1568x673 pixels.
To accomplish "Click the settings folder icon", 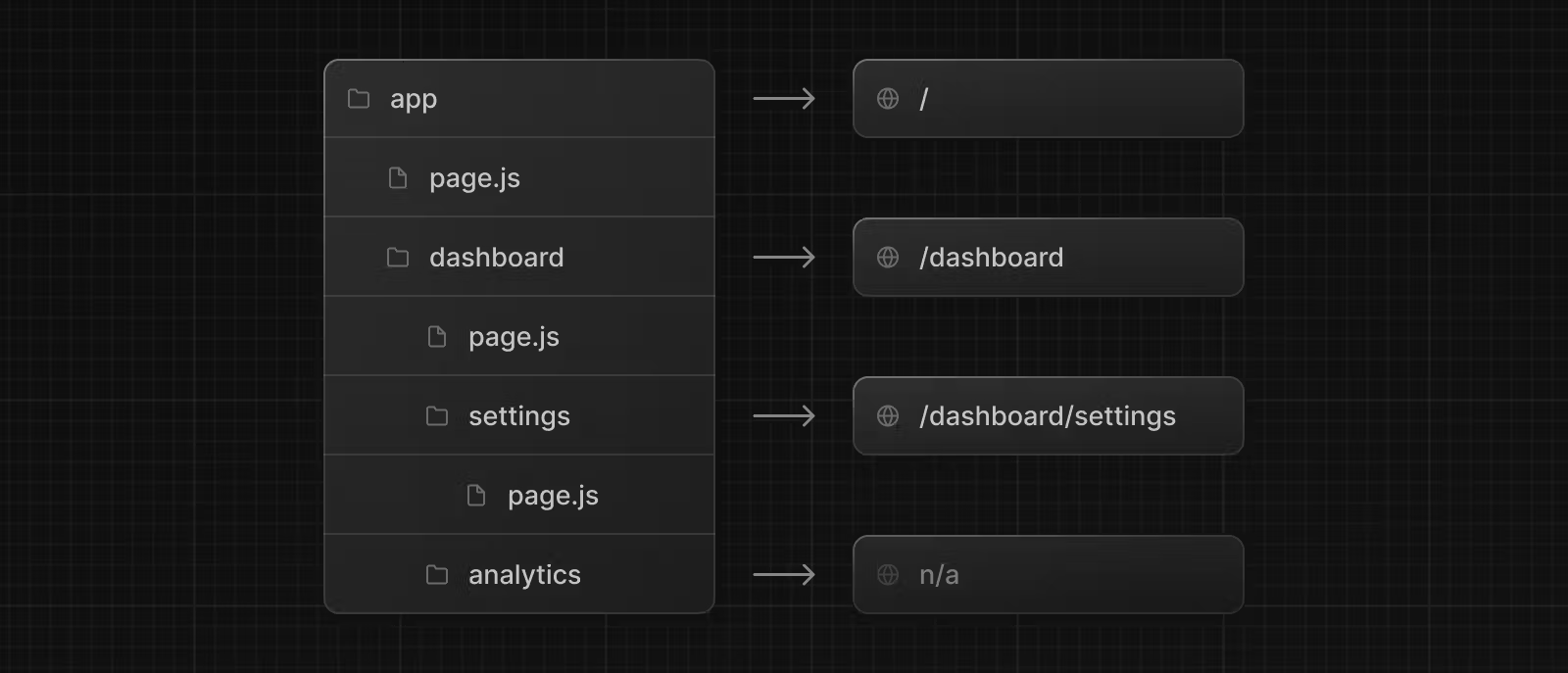I will (437, 416).
